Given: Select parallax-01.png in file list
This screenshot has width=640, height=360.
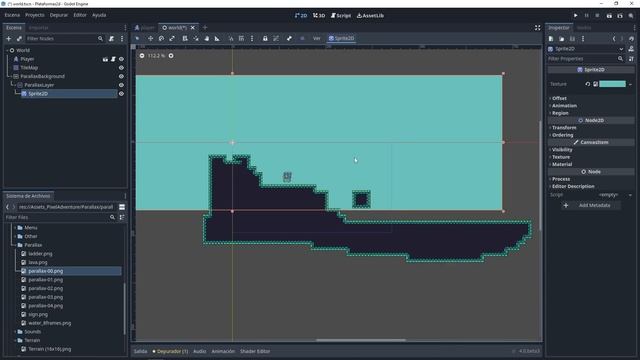Looking at the screenshot, I should (45, 280).
